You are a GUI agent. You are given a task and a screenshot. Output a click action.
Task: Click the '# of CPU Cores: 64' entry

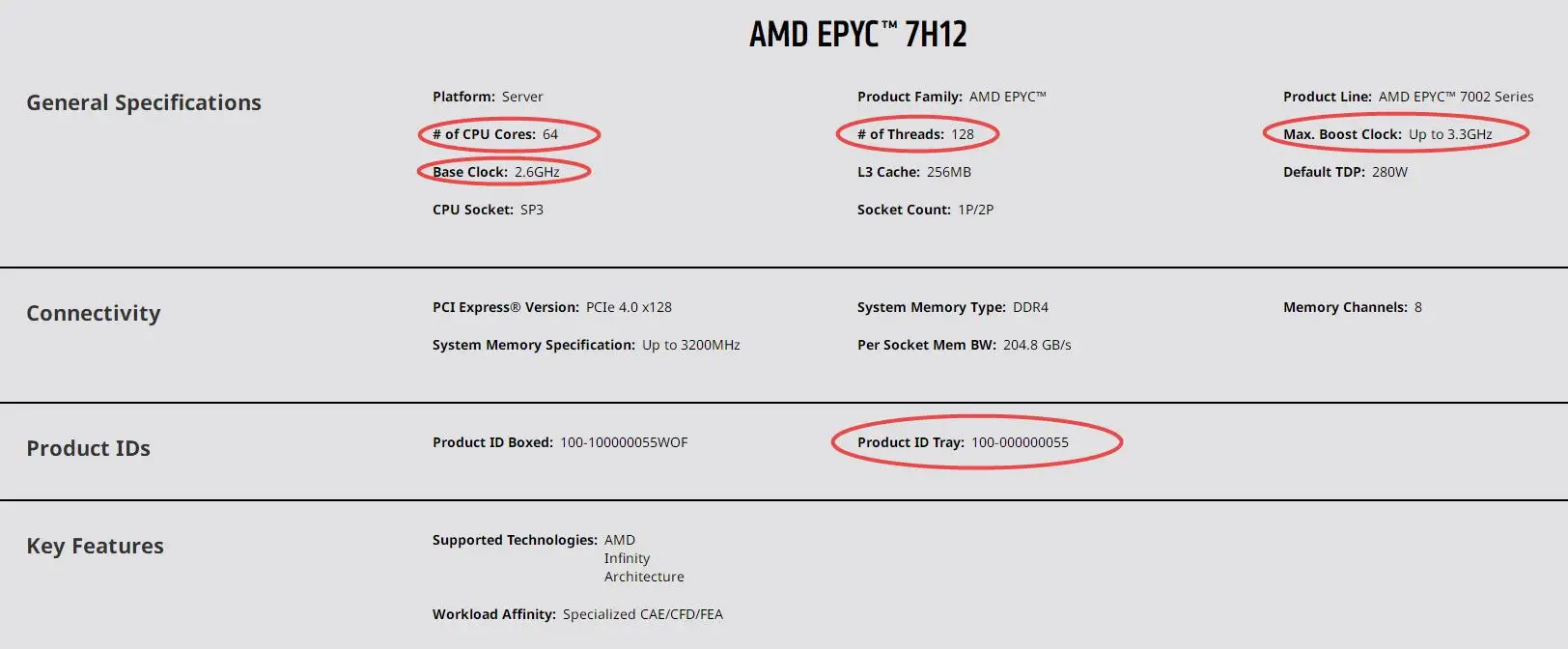pyautogui.click(x=495, y=134)
